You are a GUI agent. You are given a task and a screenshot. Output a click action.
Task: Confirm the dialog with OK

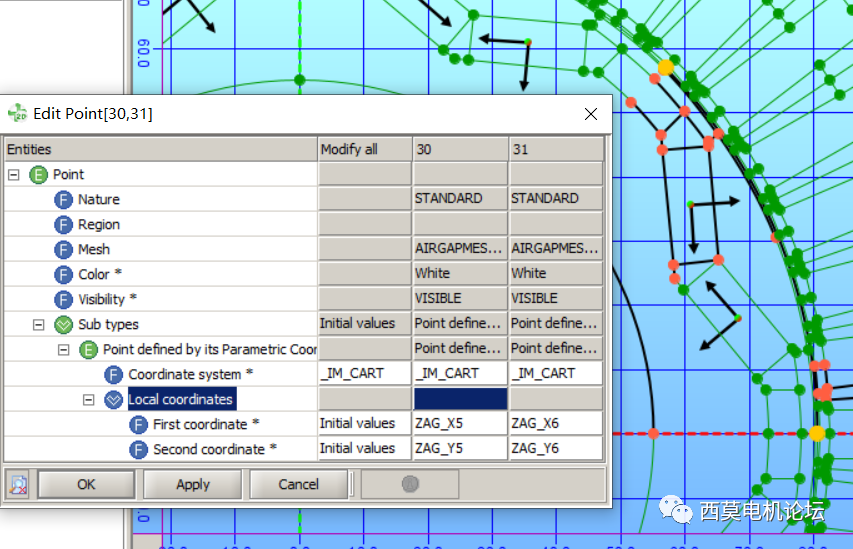(x=86, y=484)
